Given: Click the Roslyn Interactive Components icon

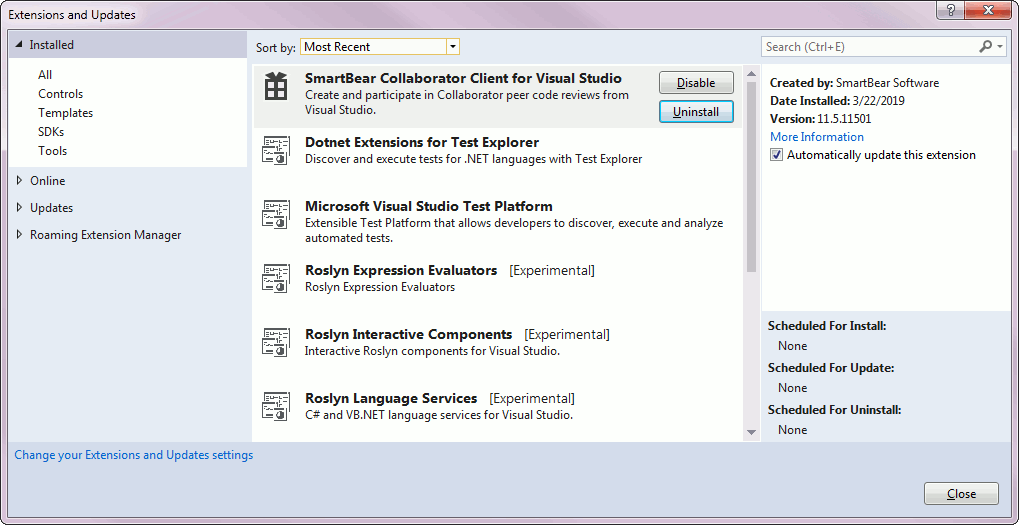Looking at the screenshot, I should tap(275, 343).
